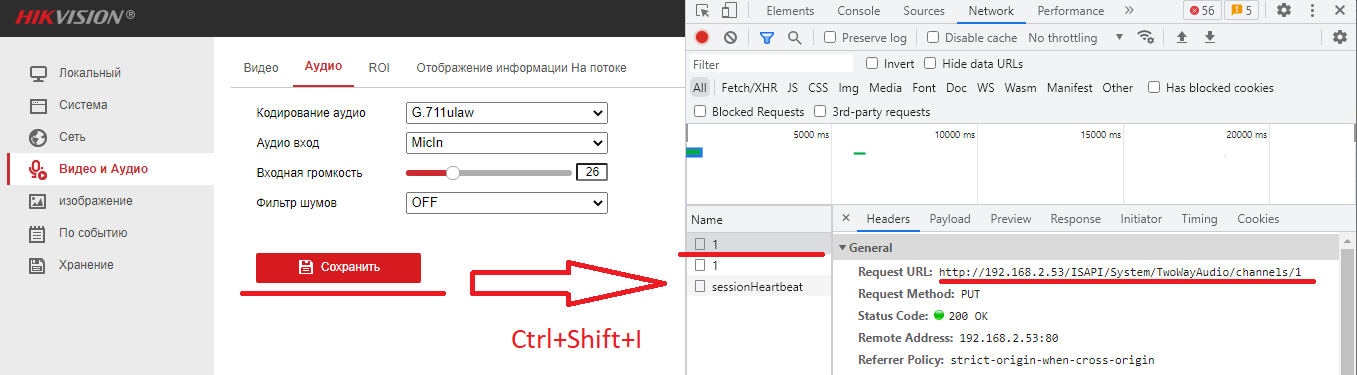Collapse the General headers section

coord(842,247)
